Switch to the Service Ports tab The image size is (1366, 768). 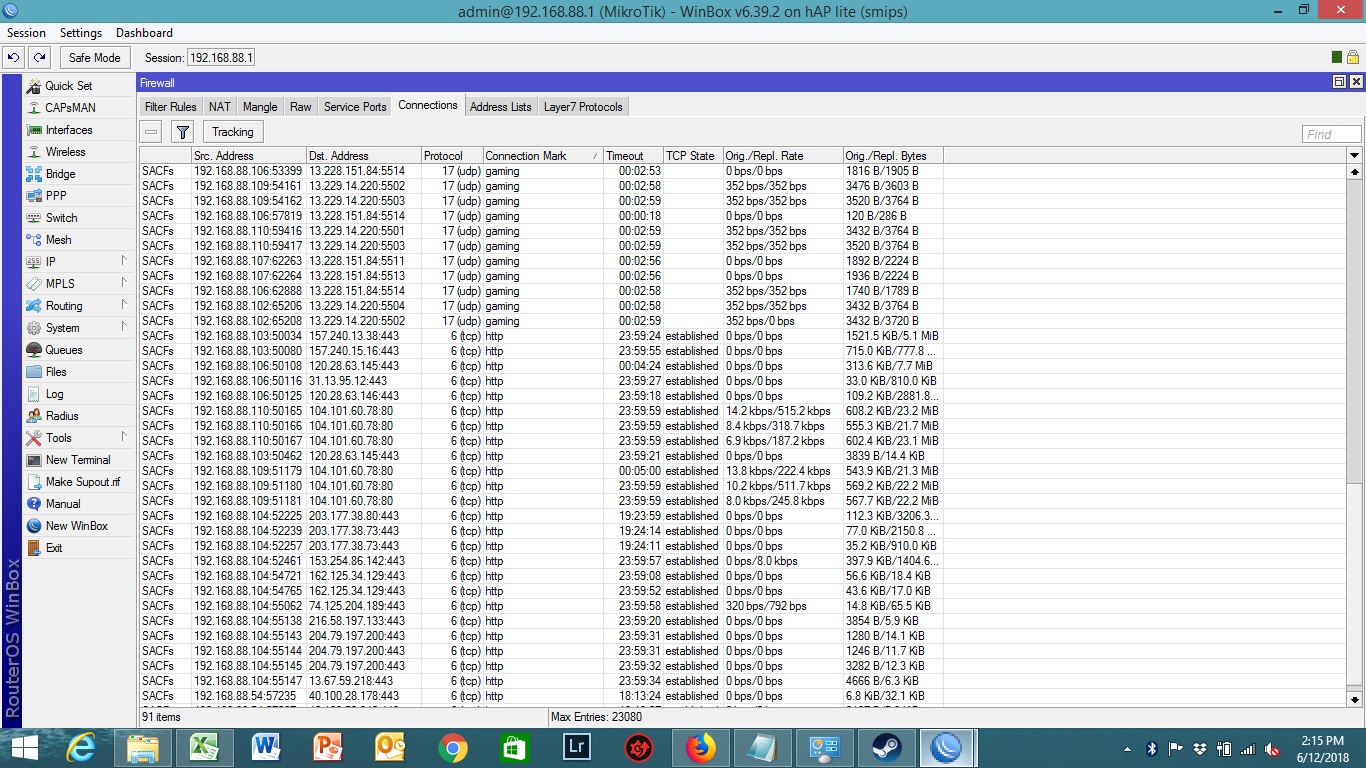(x=355, y=107)
